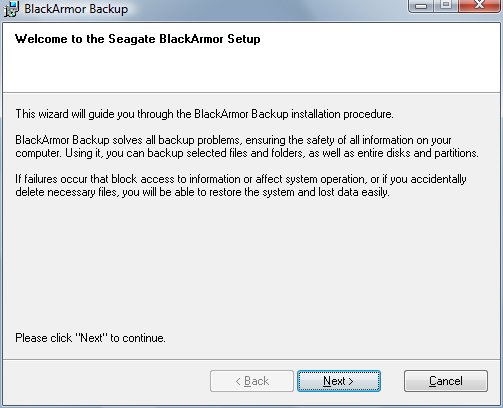
Task: Click the BlackArmor installer icon in title bar
Action: (x=11, y=9)
